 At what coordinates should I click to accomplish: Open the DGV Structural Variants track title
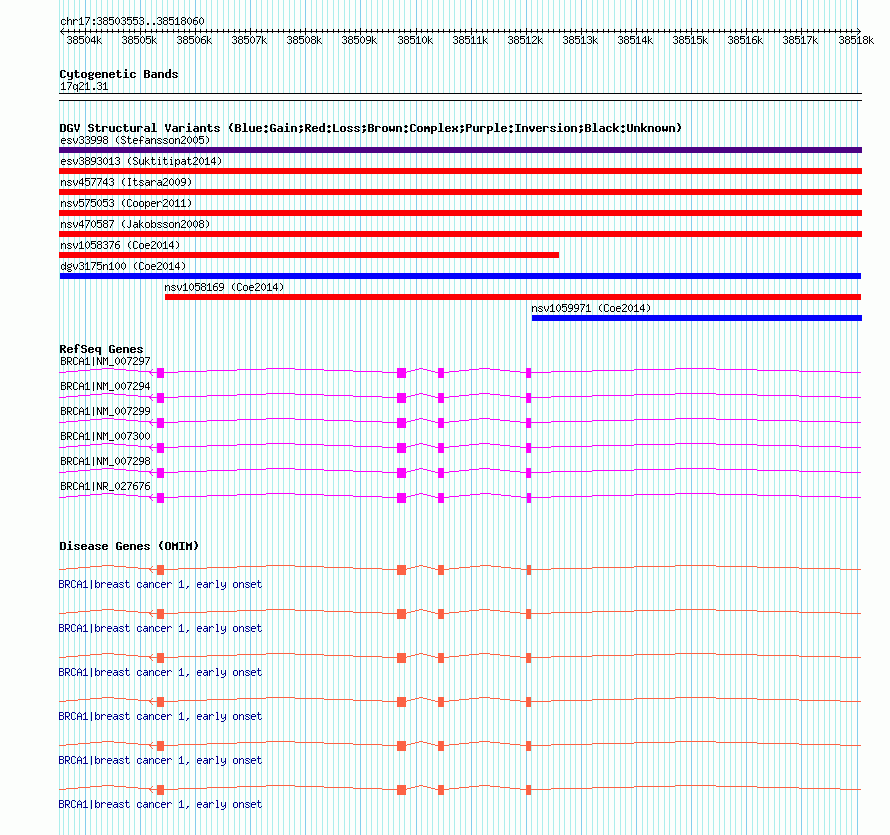click(x=370, y=128)
